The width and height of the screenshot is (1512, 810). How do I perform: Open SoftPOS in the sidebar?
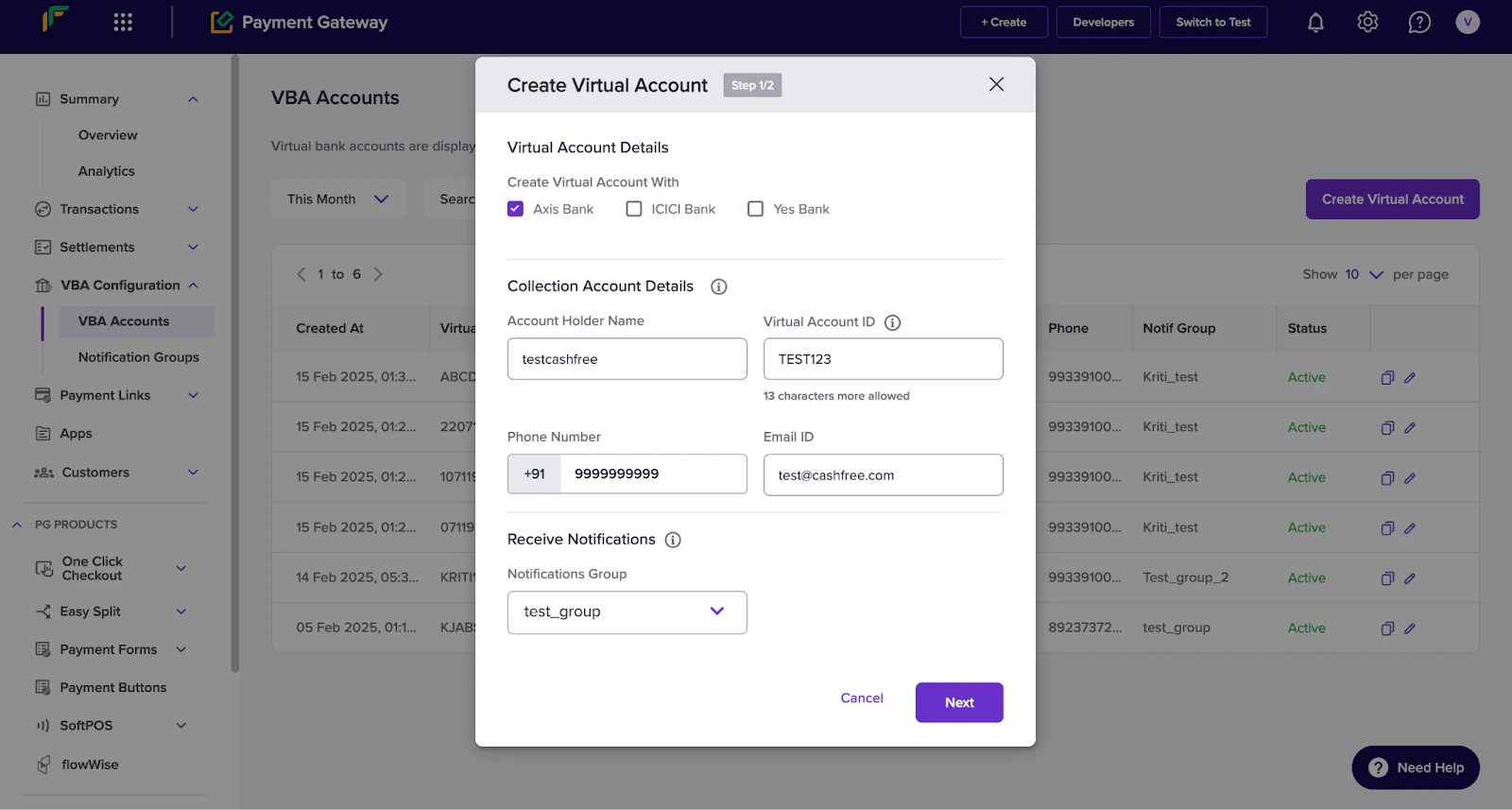[86, 725]
